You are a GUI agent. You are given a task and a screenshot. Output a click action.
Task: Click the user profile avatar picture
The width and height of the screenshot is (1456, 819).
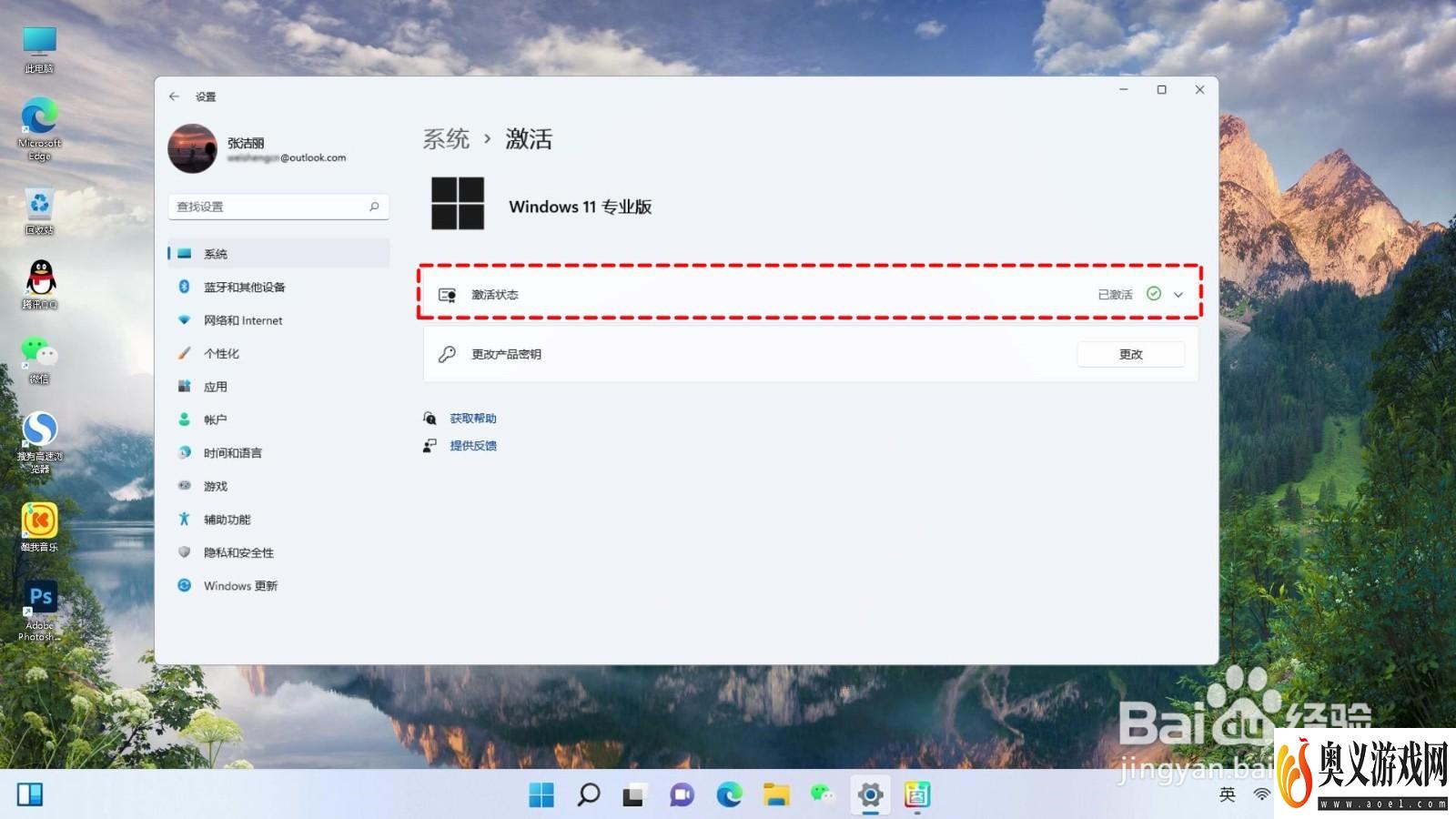coord(192,148)
